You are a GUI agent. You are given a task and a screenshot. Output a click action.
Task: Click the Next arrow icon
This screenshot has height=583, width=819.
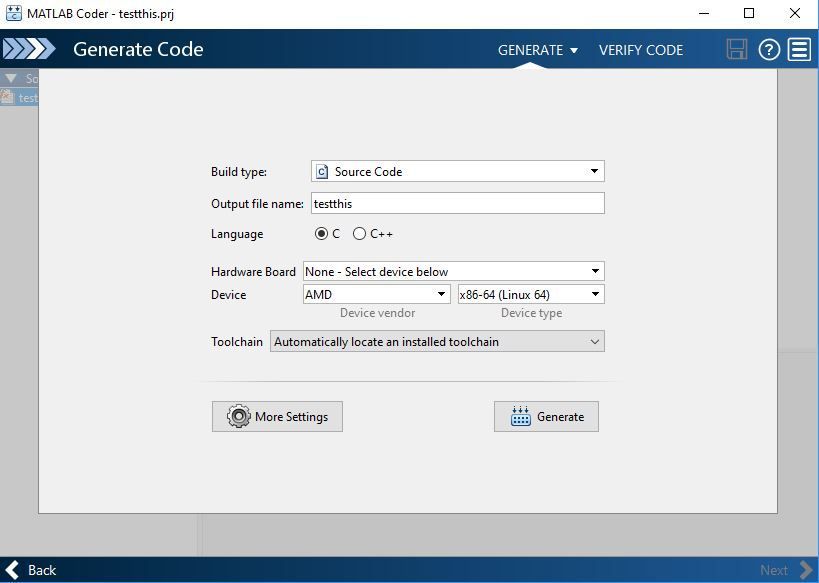(806, 570)
